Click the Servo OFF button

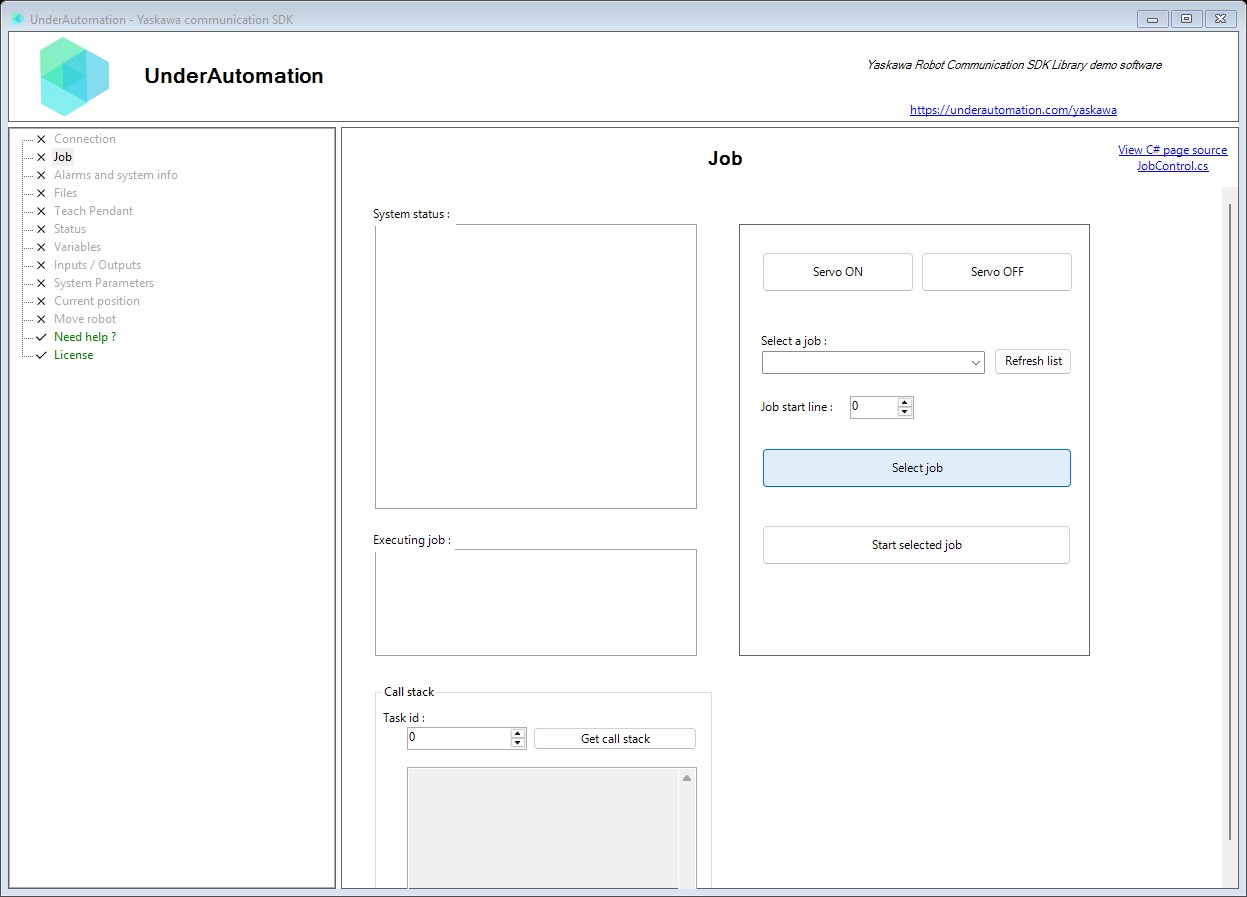(x=997, y=272)
